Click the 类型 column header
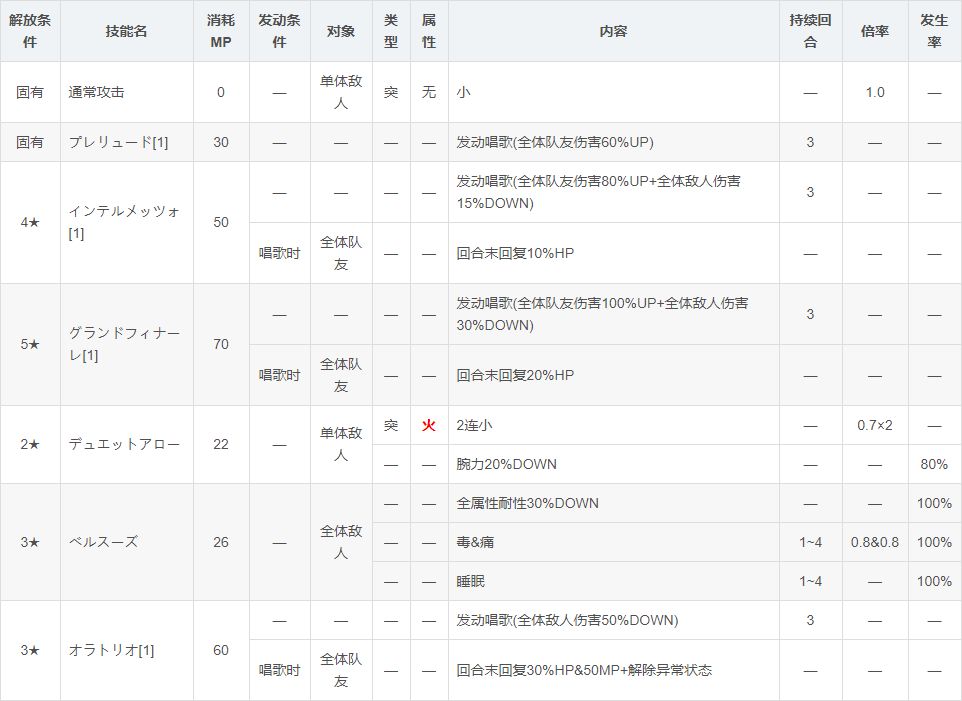 tap(391, 31)
